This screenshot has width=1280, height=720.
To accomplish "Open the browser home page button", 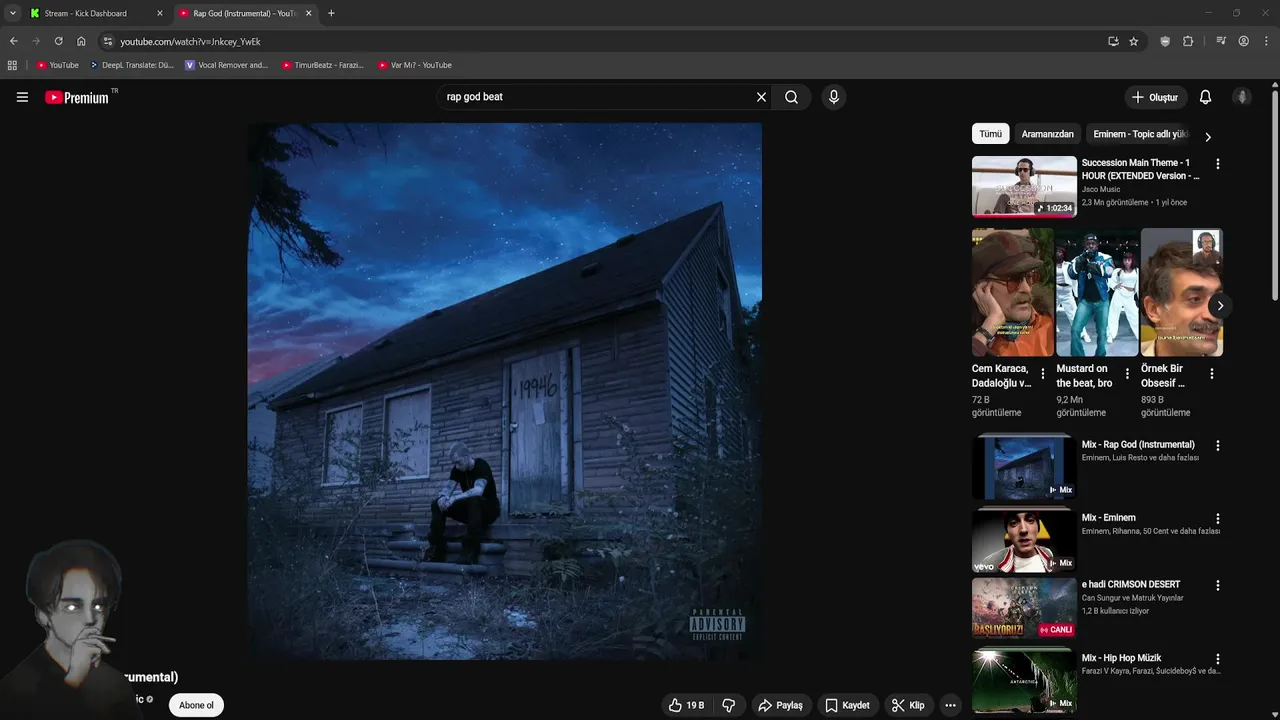I will pyautogui.click(x=81, y=41).
